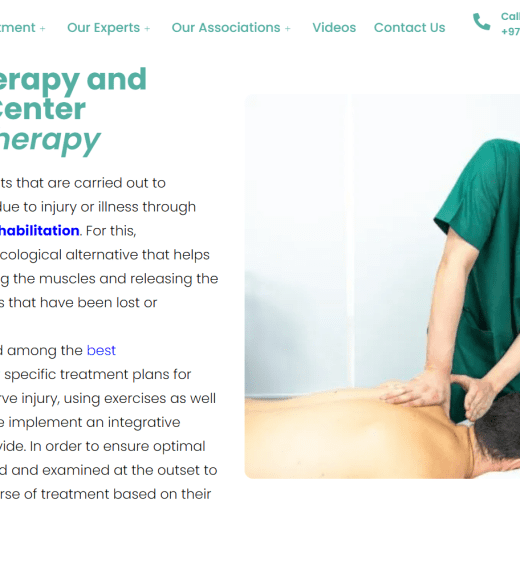Expand the Our Experts plus icon
The width and height of the screenshot is (520, 562).
(x=147, y=29)
